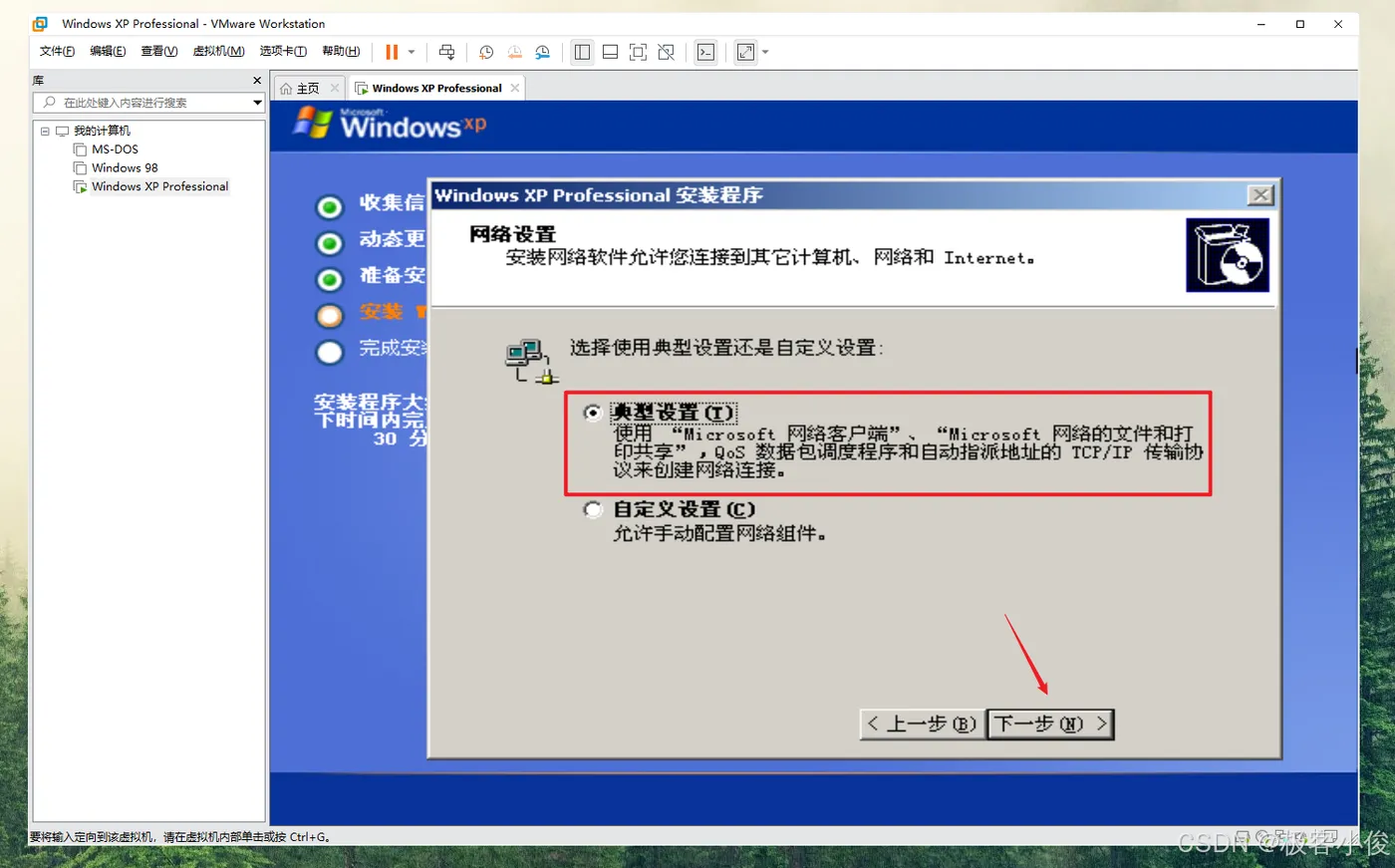Screen dimensions: 1395x868
Task: Maximize the VMware Workstation window
Action: point(1300,24)
